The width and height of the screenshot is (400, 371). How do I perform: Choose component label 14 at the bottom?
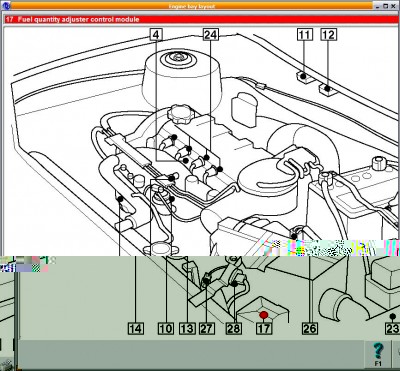click(x=136, y=329)
